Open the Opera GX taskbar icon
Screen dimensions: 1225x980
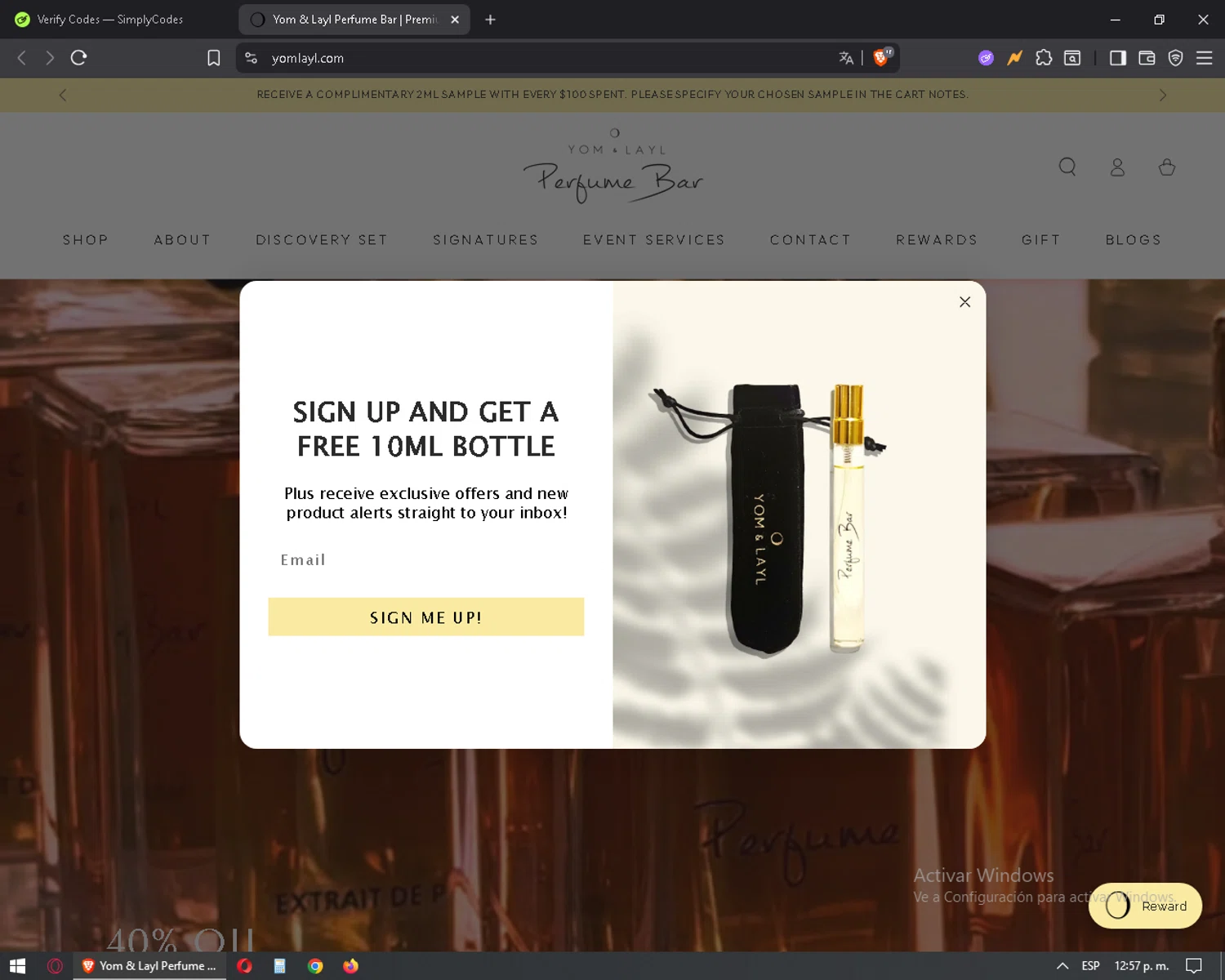(x=55, y=966)
